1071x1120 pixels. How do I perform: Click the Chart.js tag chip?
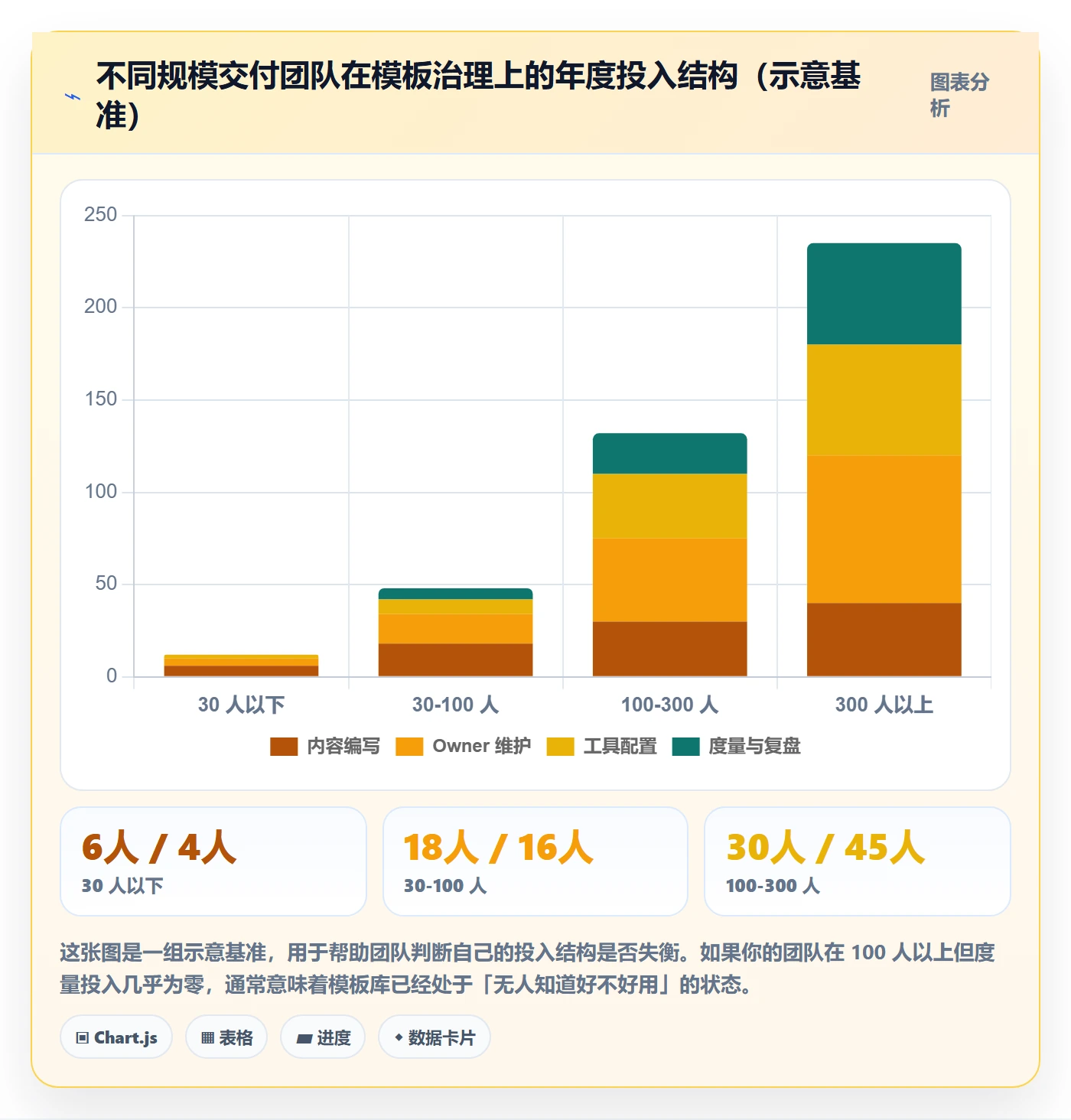tap(116, 1037)
